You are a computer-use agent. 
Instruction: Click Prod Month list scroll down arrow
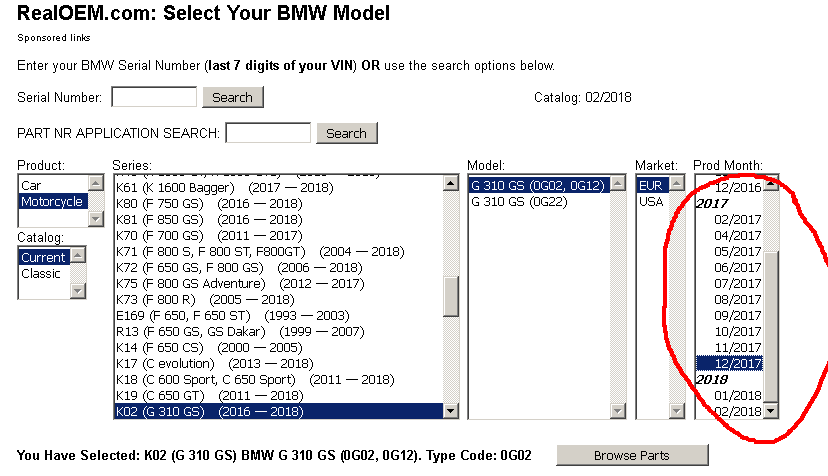[771, 410]
